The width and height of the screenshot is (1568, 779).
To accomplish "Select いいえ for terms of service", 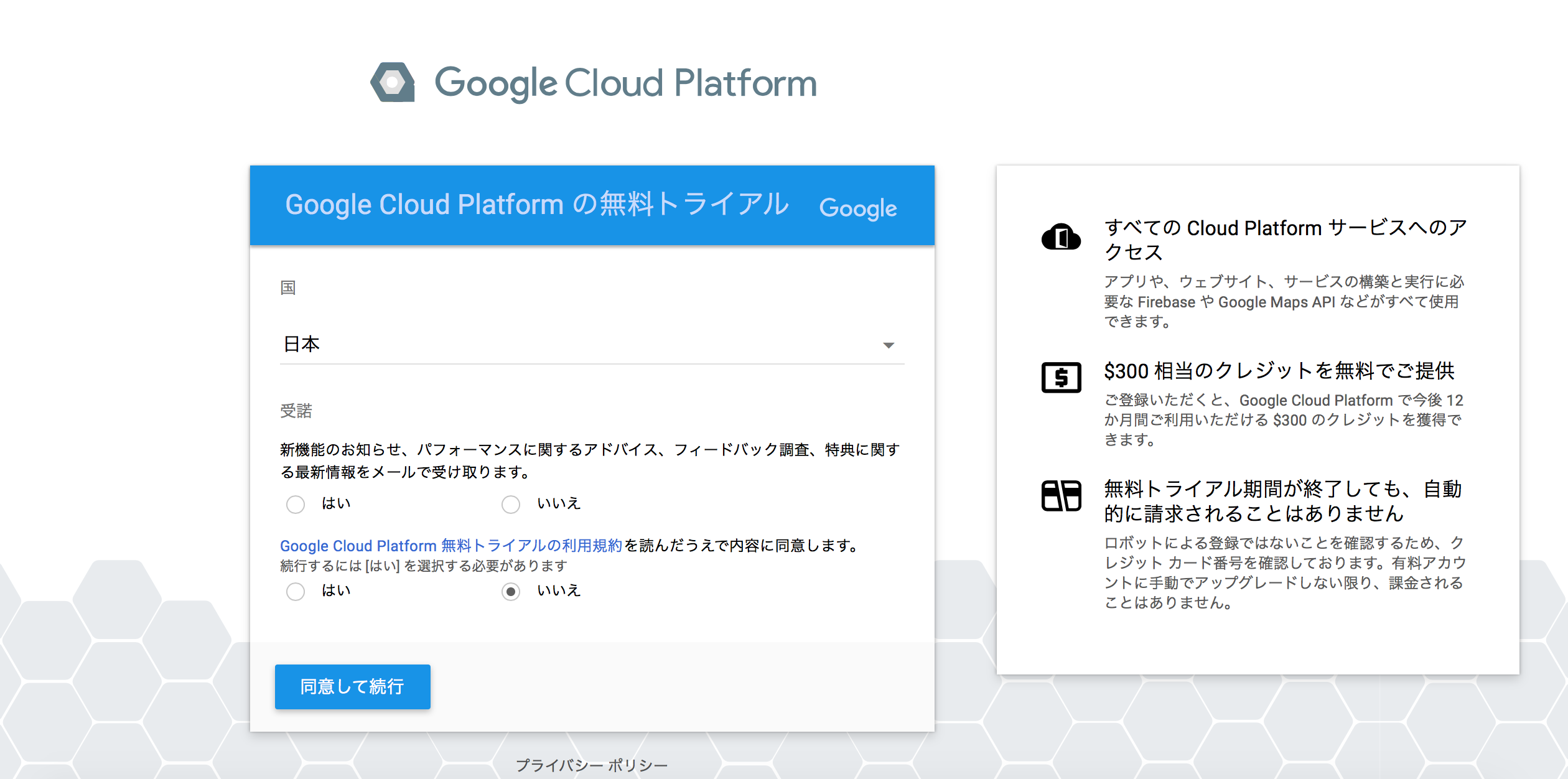I will coord(511,591).
